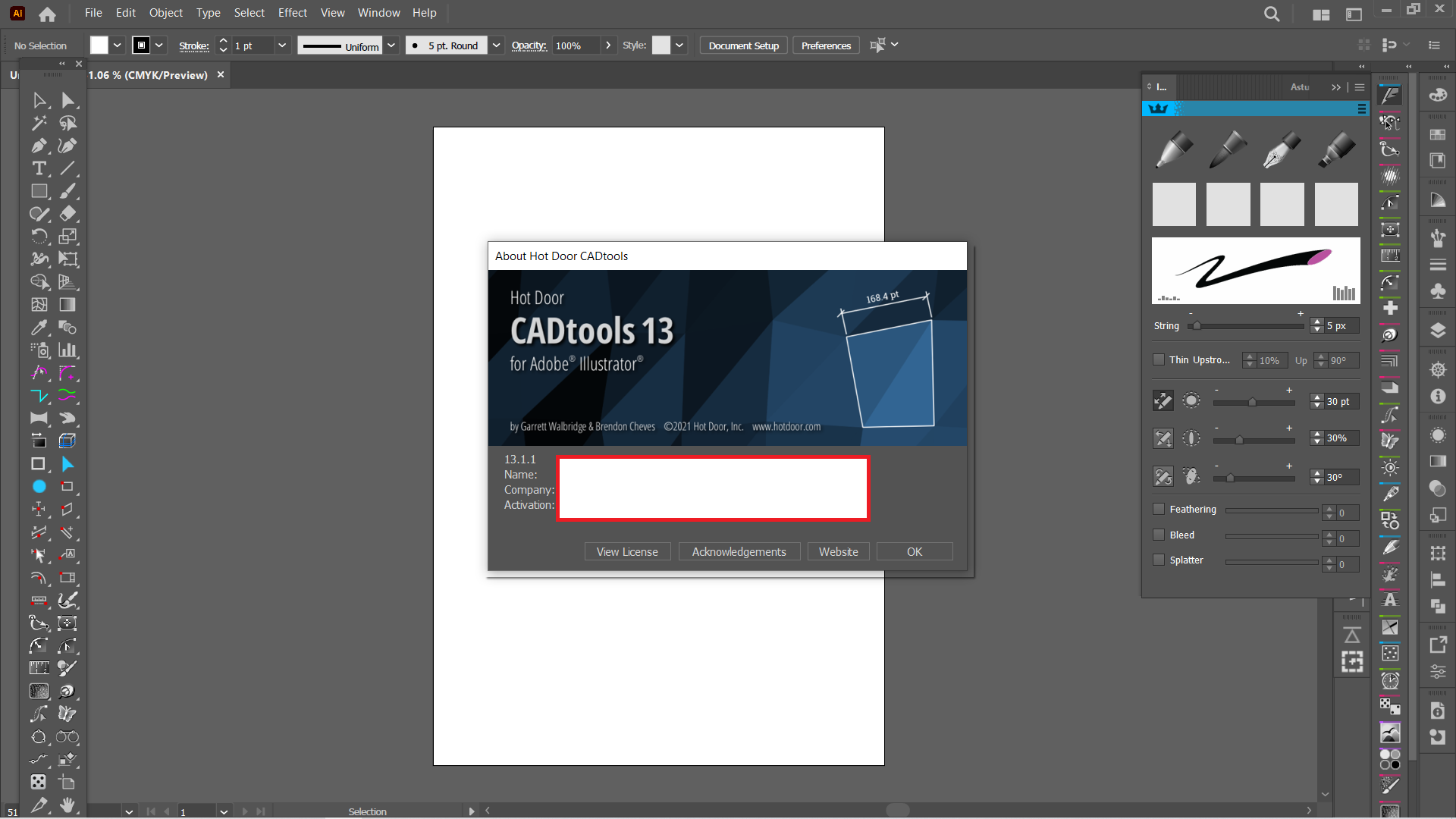Image resolution: width=1456 pixels, height=819 pixels.
Task: Click the Opacity 100% field
Action: [x=575, y=45]
